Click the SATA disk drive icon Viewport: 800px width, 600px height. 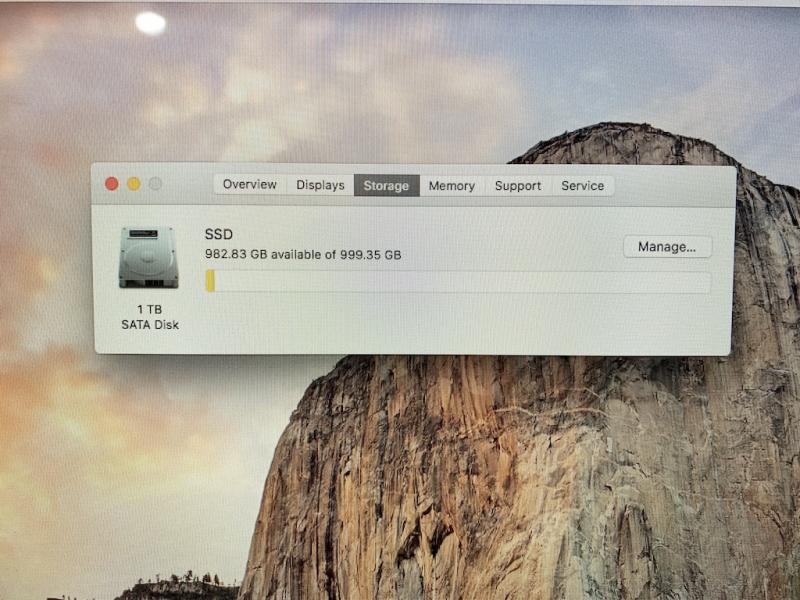click(148, 258)
